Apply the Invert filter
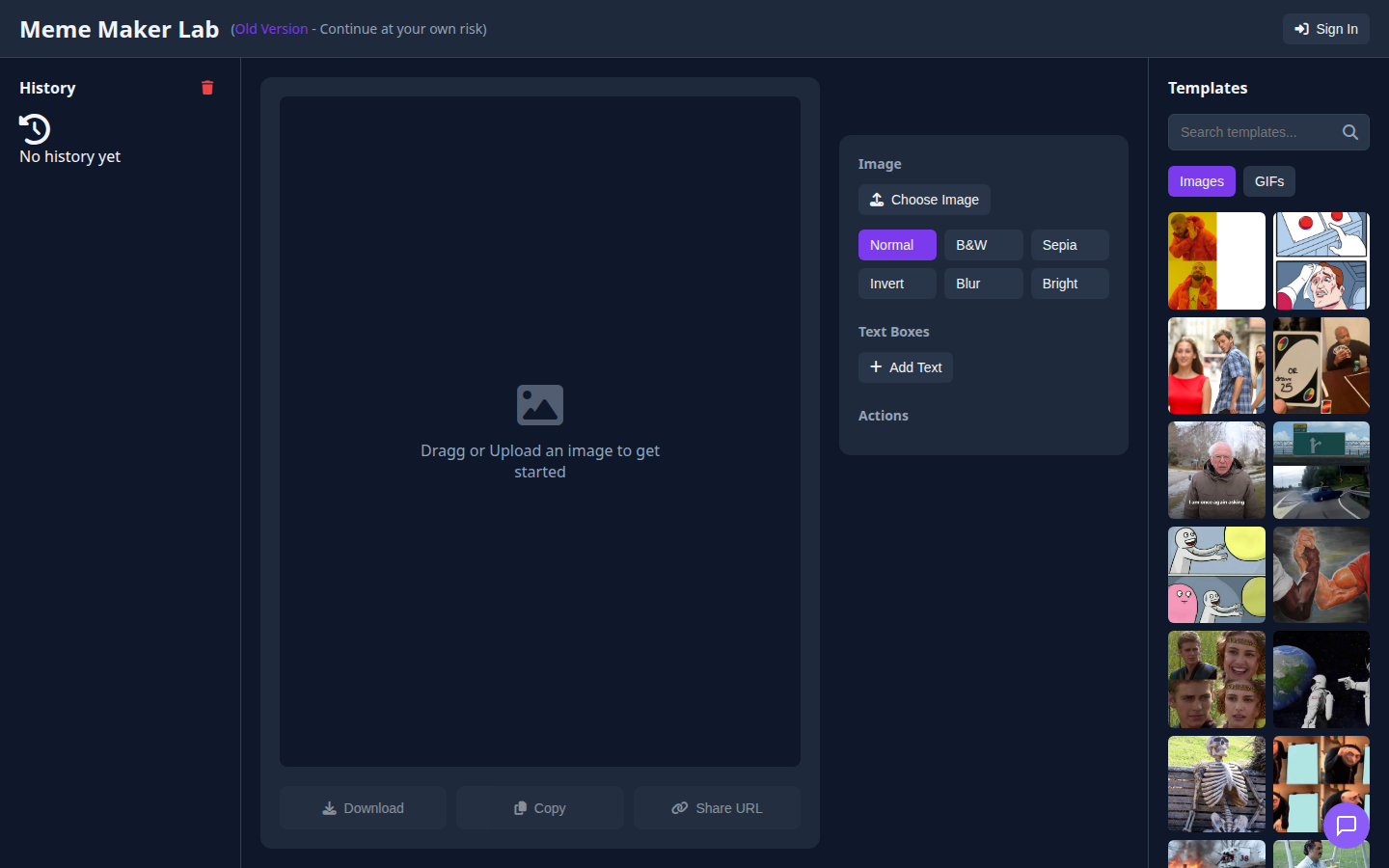Viewport: 1389px width, 868px height. (x=897, y=284)
